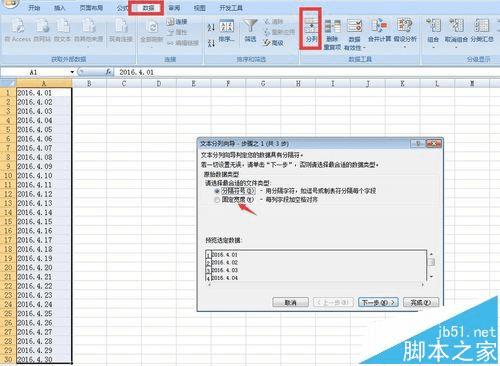Click the Connections (连接) icon
The image size is (500, 366).
point(170,21)
